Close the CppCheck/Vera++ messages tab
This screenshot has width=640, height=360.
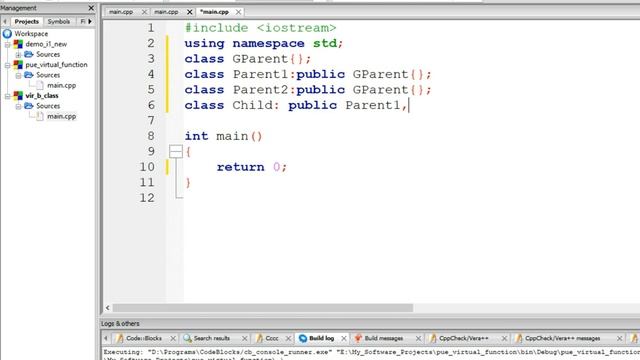coord(619,338)
